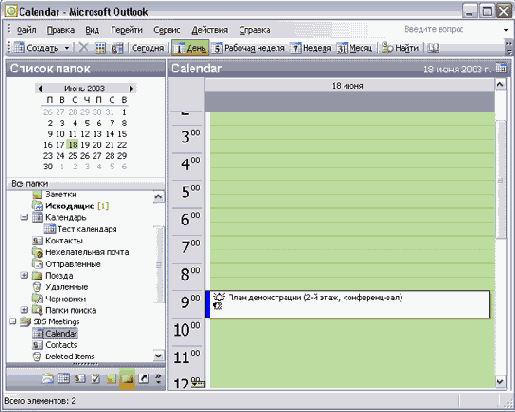Expand the Папки поиска node

pyautogui.click(x=24, y=310)
